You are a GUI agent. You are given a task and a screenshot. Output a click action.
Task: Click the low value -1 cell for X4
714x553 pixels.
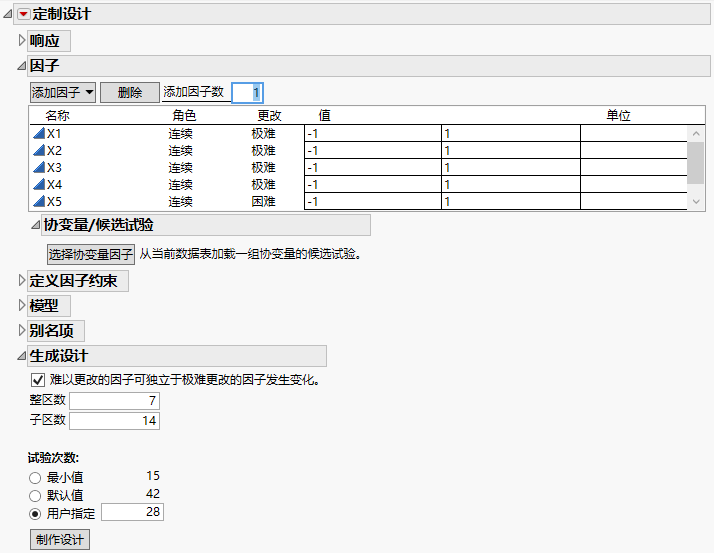tap(373, 184)
